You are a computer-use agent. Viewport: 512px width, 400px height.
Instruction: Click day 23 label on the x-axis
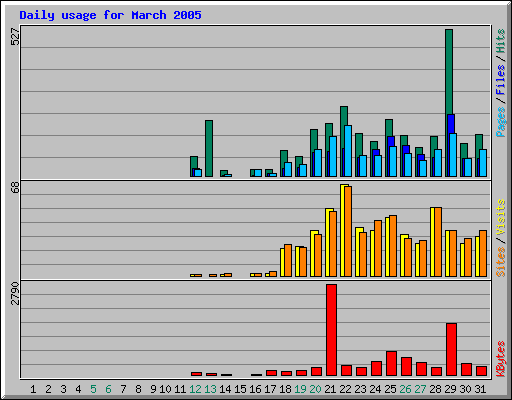coord(360,389)
